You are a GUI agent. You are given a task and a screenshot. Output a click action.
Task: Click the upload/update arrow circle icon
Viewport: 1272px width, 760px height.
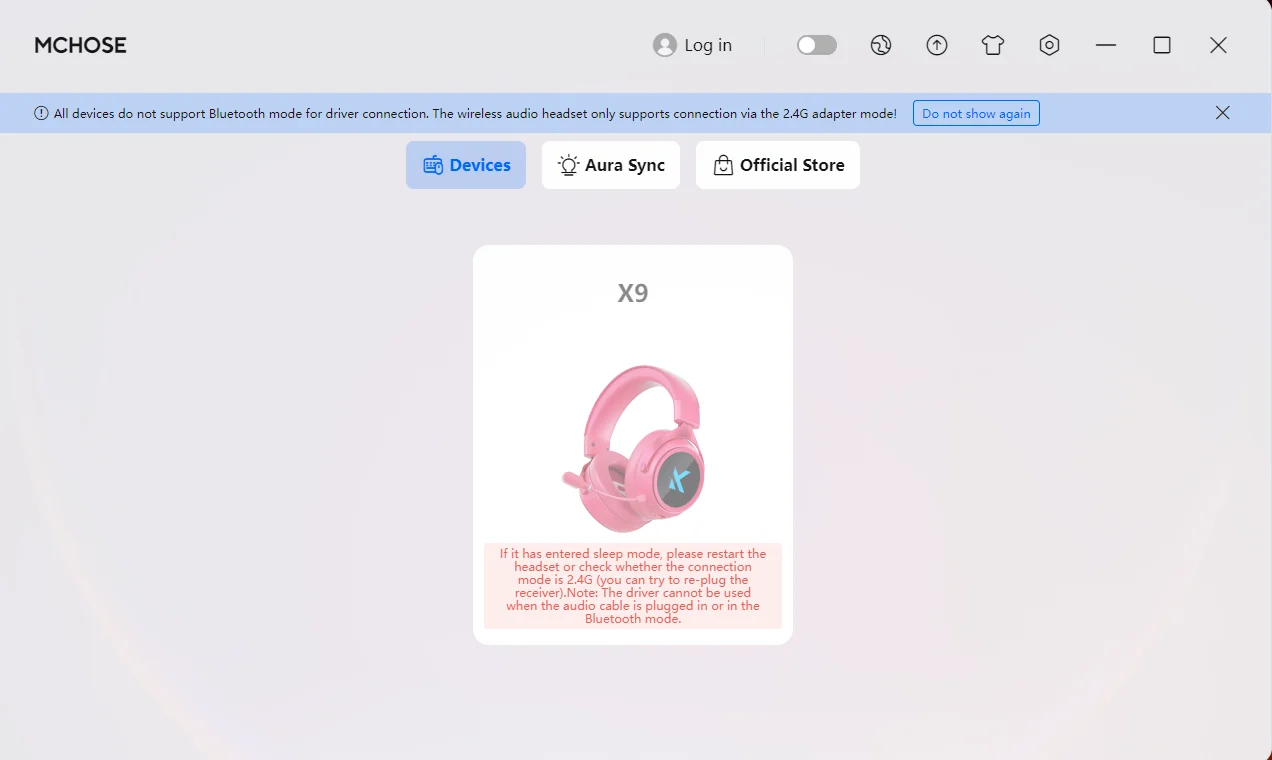tap(937, 45)
